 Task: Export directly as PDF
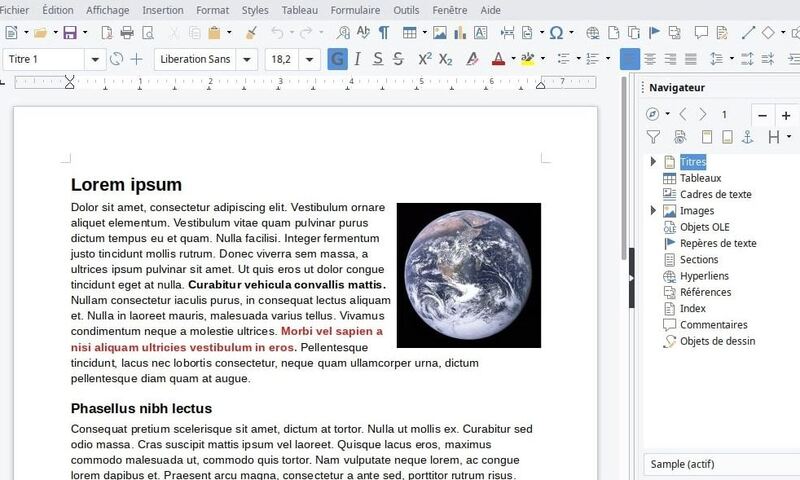106,33
